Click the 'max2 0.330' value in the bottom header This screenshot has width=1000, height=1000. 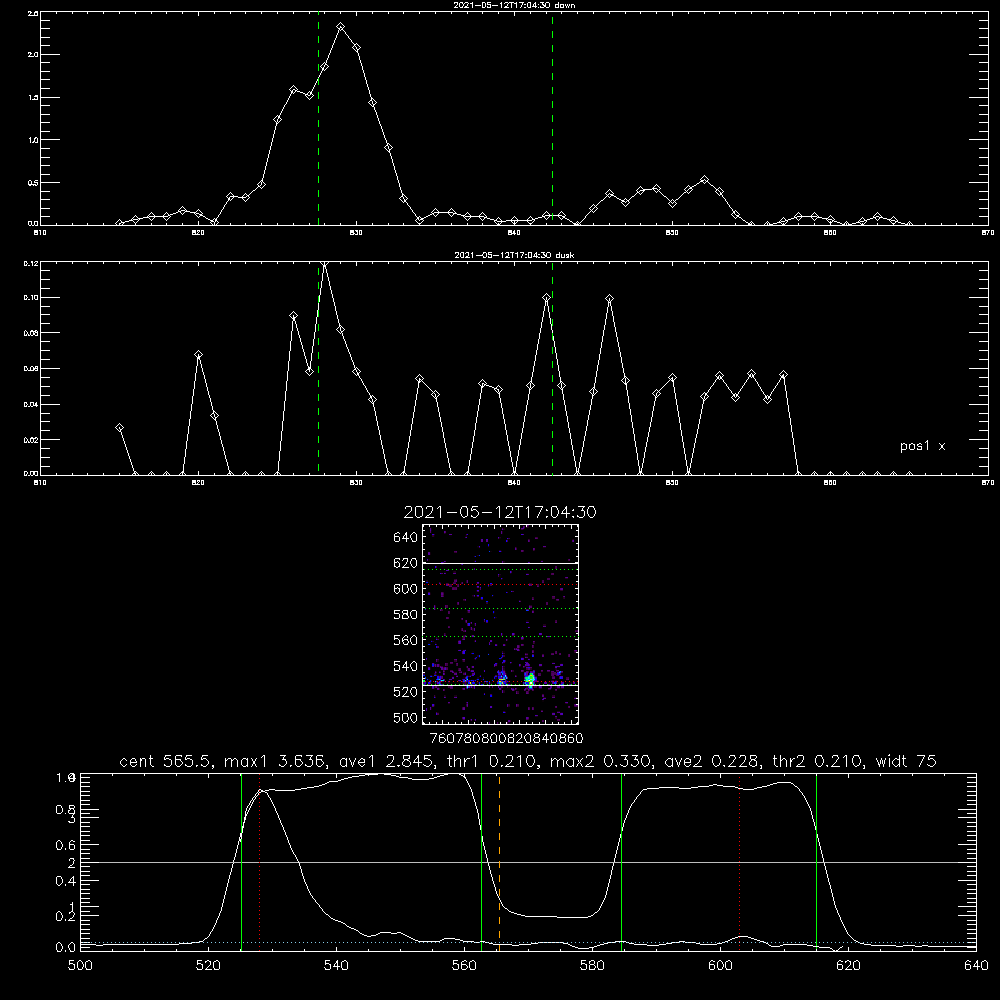tap(601, 761)
